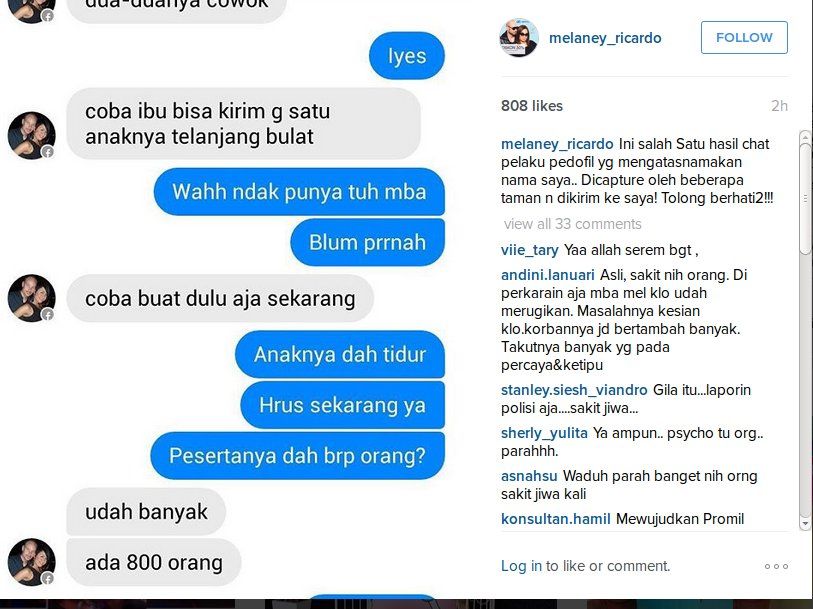This screenshot has width=813, height=609.
Task: Click the "Log in" link
Action: point(521,566)
